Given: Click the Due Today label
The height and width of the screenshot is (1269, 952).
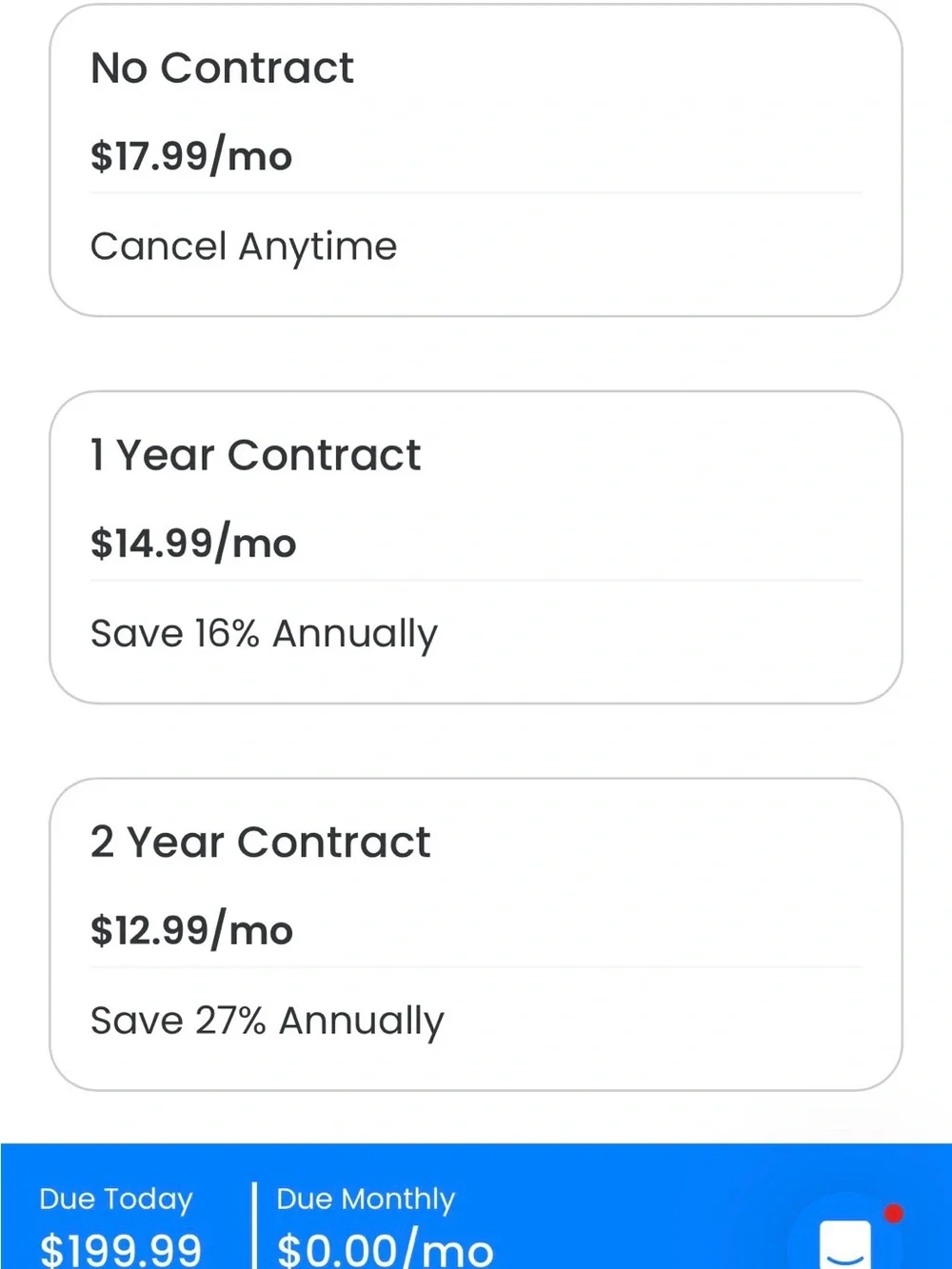Looking at the screenshot, I should (x=116, y=1199).
